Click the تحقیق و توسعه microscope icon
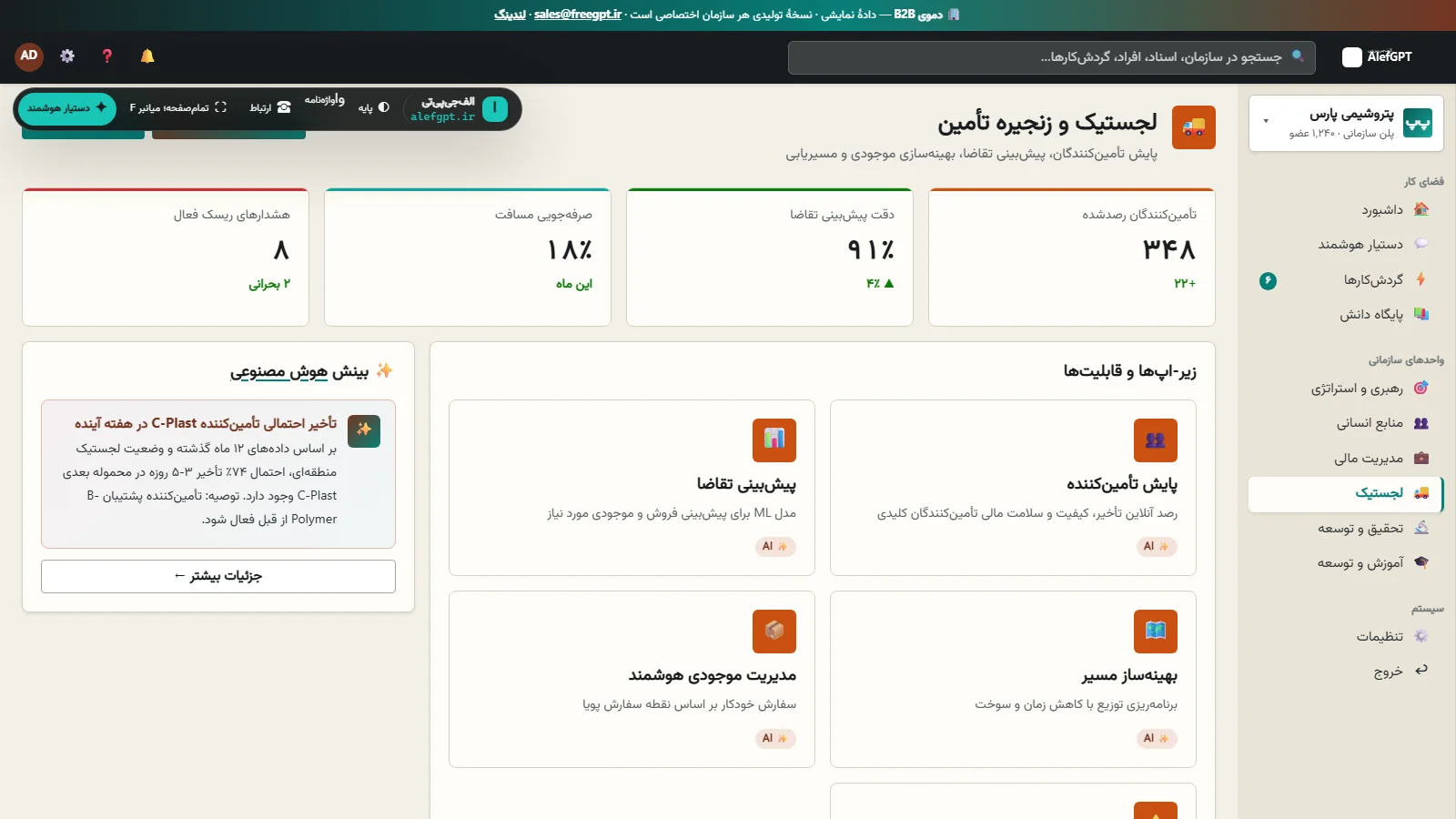This screenshot has width=1456, height=819. pos(1421,528)
